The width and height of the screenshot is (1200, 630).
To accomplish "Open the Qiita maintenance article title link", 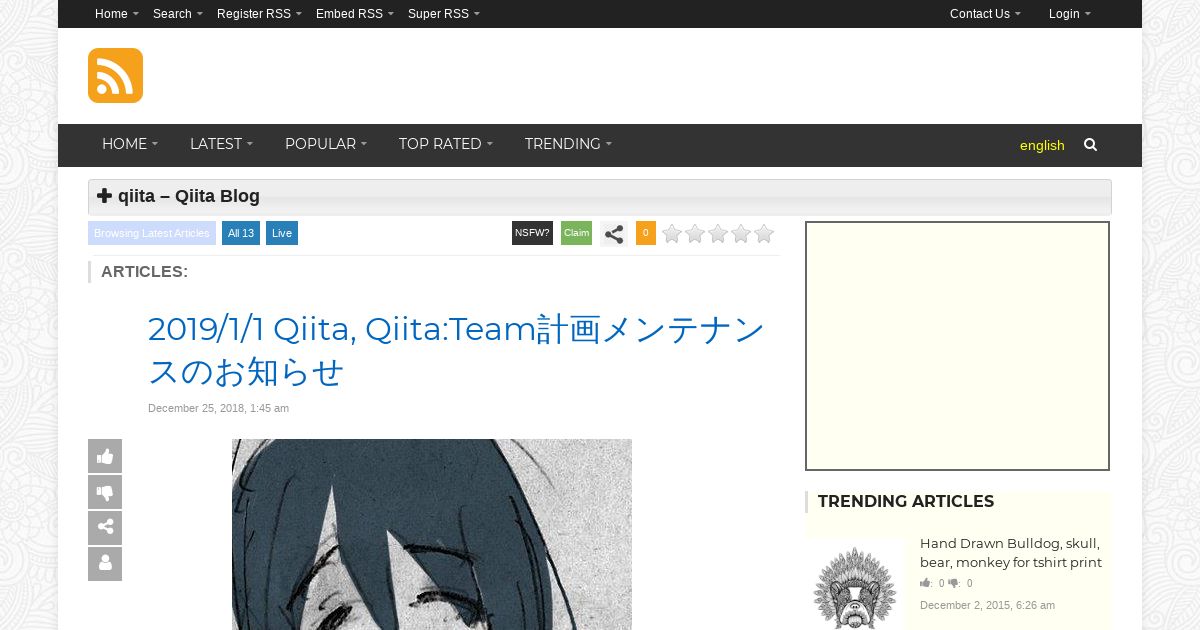I will pyautogui.click(x=456, y=350).
